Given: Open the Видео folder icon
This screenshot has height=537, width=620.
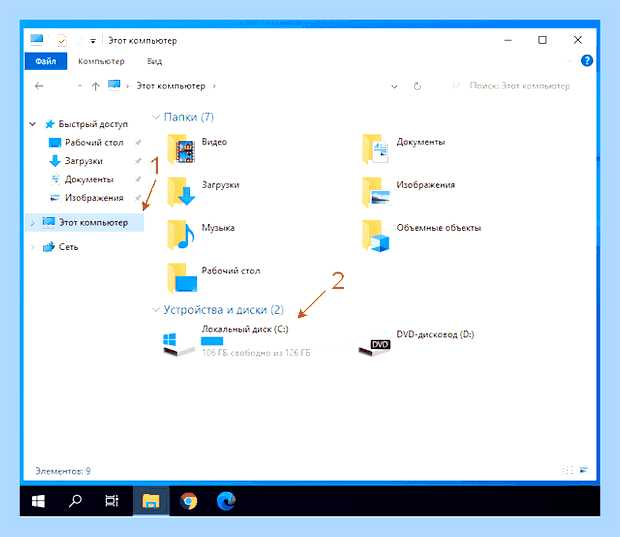Looking at the screenshot, I should [x=181, y=149].
